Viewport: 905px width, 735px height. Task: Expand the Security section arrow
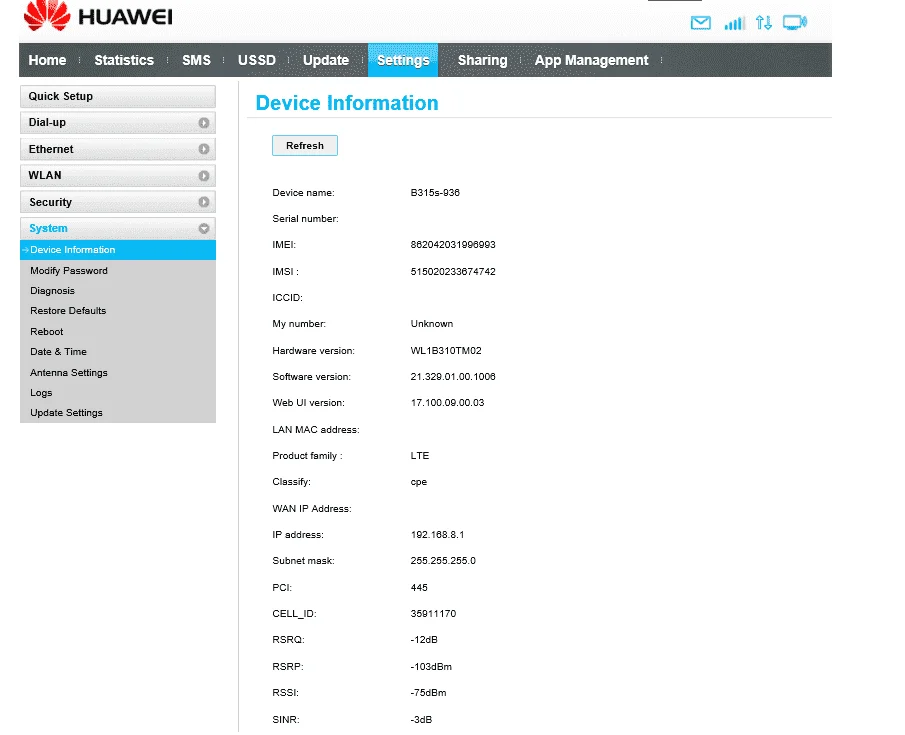click(x=204, y=202)
